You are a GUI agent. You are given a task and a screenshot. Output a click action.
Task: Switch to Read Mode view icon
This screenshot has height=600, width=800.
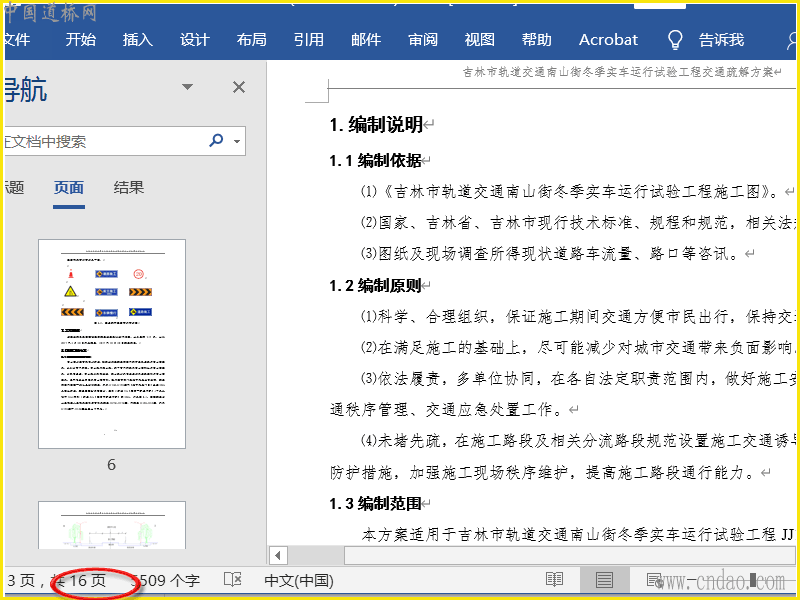tap(554, 580)
